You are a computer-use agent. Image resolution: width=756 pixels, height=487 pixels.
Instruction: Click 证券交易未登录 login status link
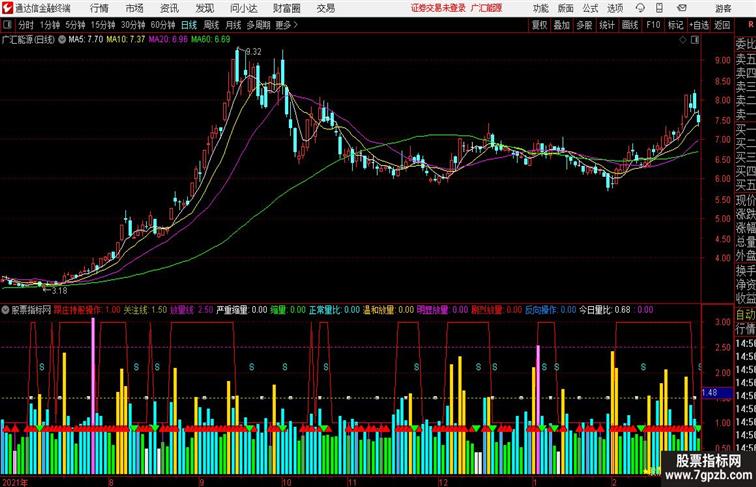[438, 8]
